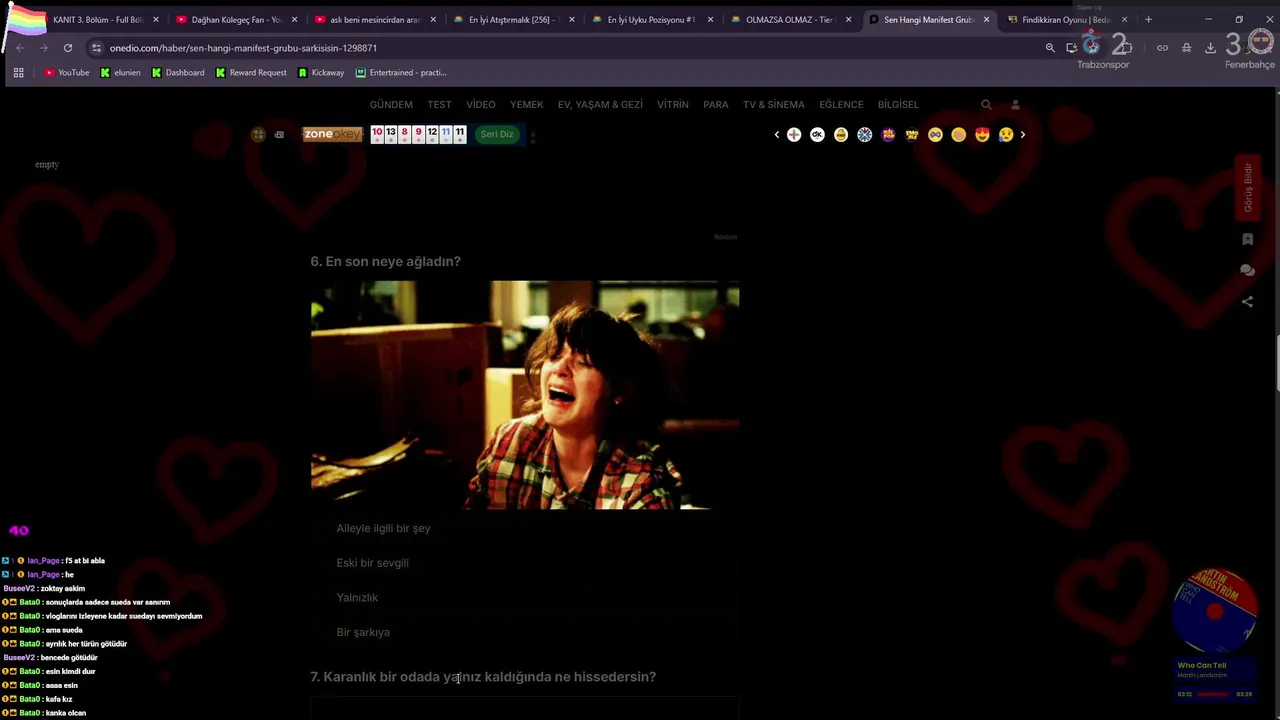Select the OK reaction emoji

(x=817, y=134)
